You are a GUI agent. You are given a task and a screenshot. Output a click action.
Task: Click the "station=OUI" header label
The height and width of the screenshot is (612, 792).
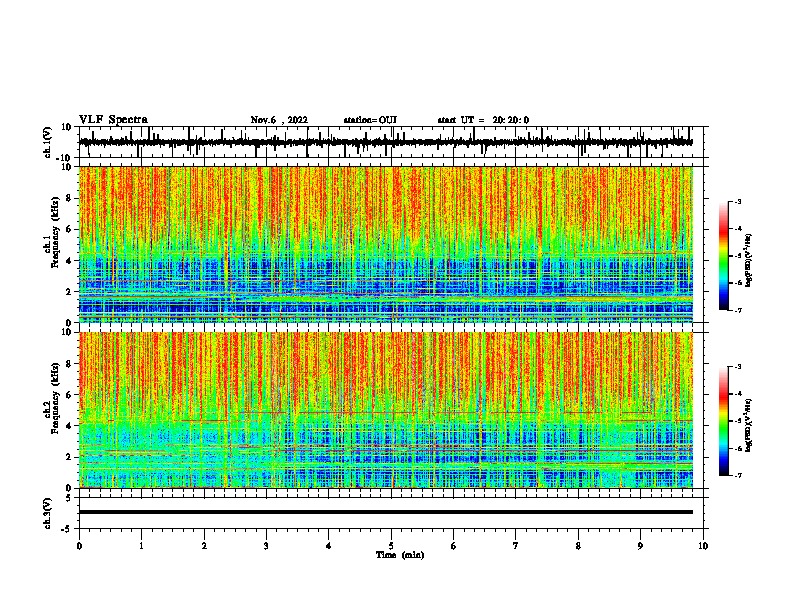370,120
